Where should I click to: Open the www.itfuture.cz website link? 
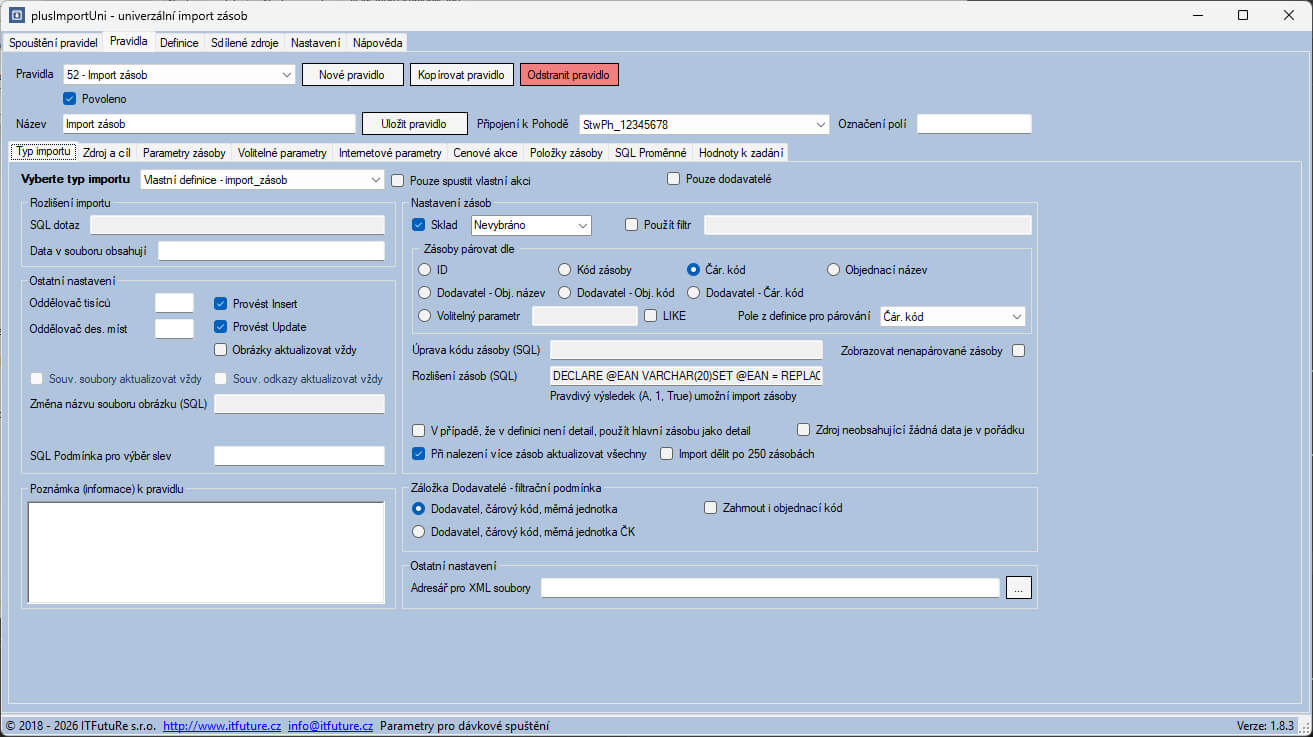pyautogui.click(x=222, y=726)
